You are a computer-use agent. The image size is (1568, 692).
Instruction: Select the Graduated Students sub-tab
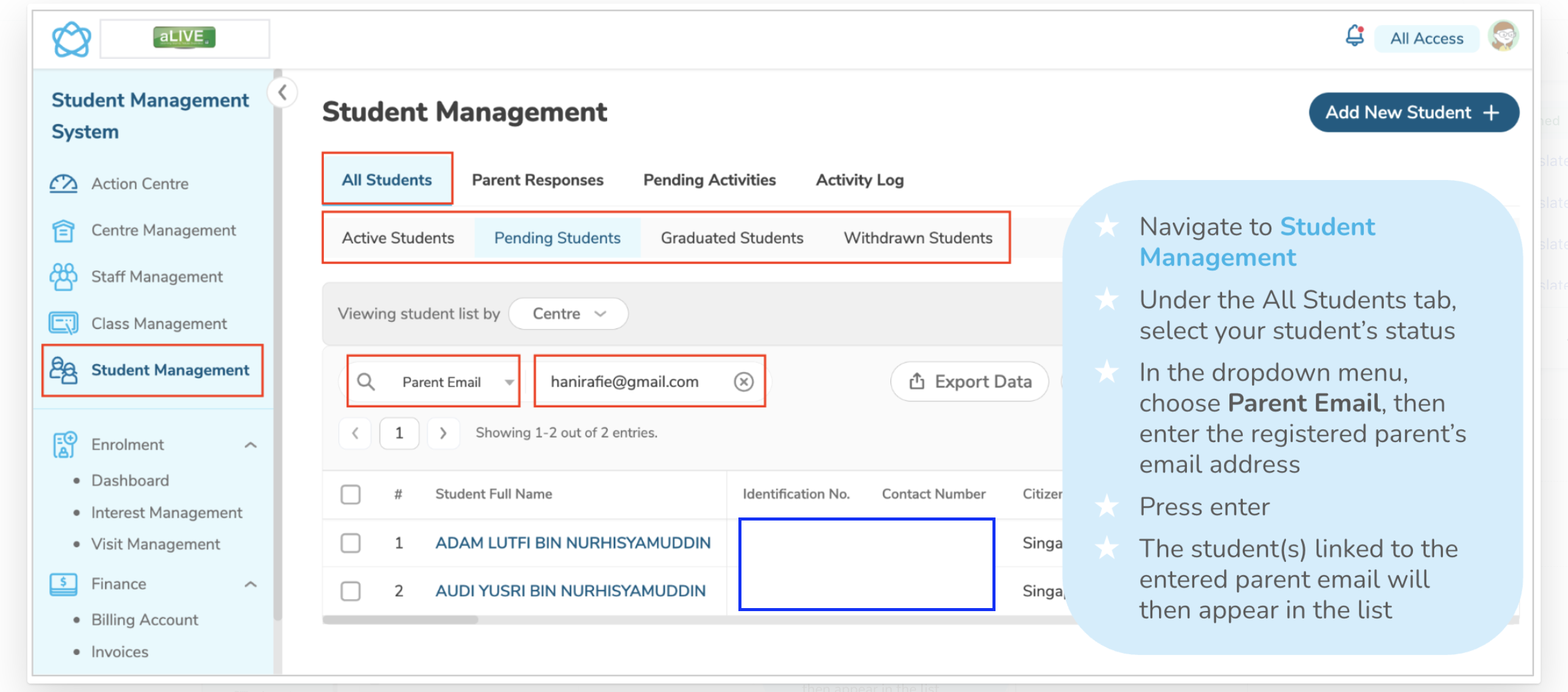732,238
